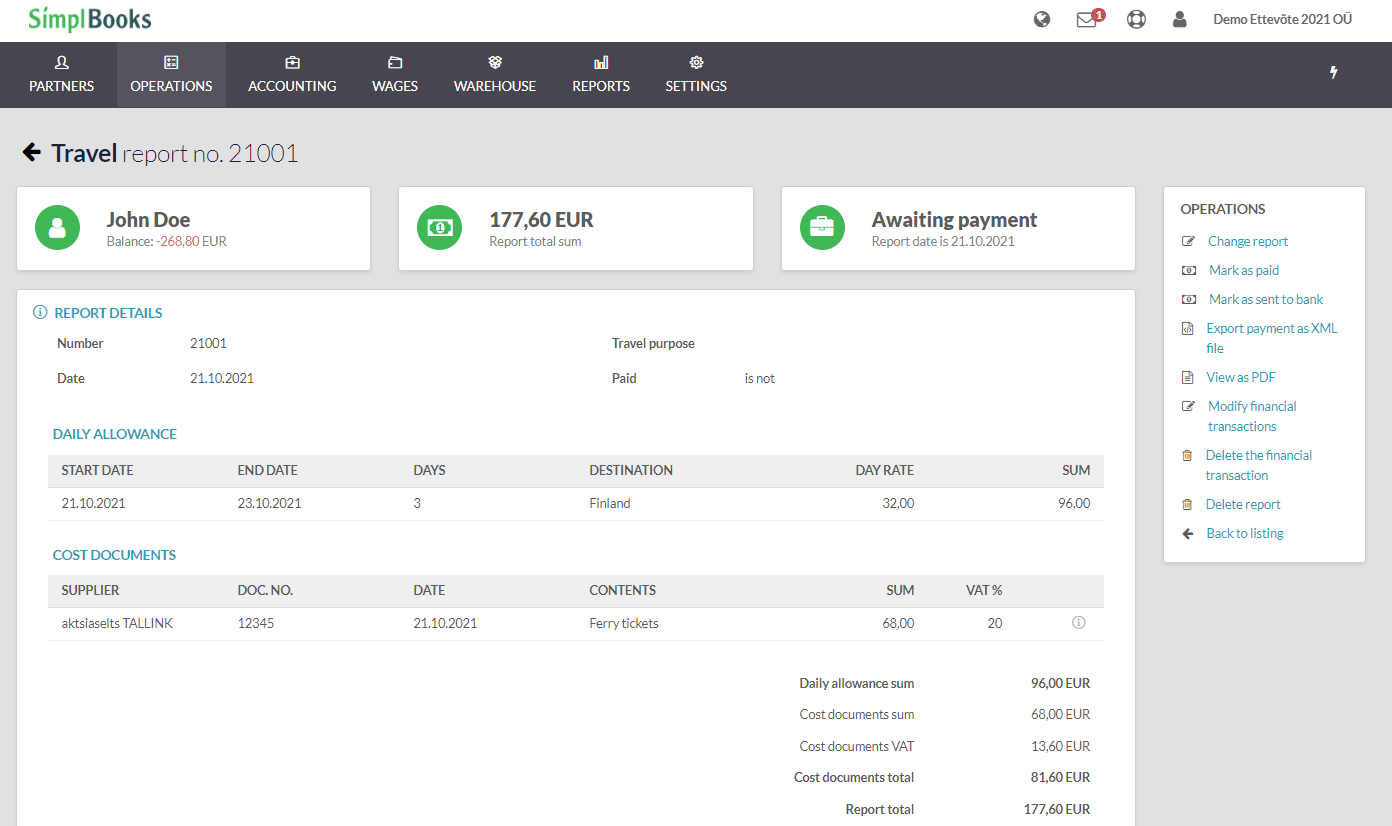
Task: Open the Reports menu
Action: pos(601,75)
